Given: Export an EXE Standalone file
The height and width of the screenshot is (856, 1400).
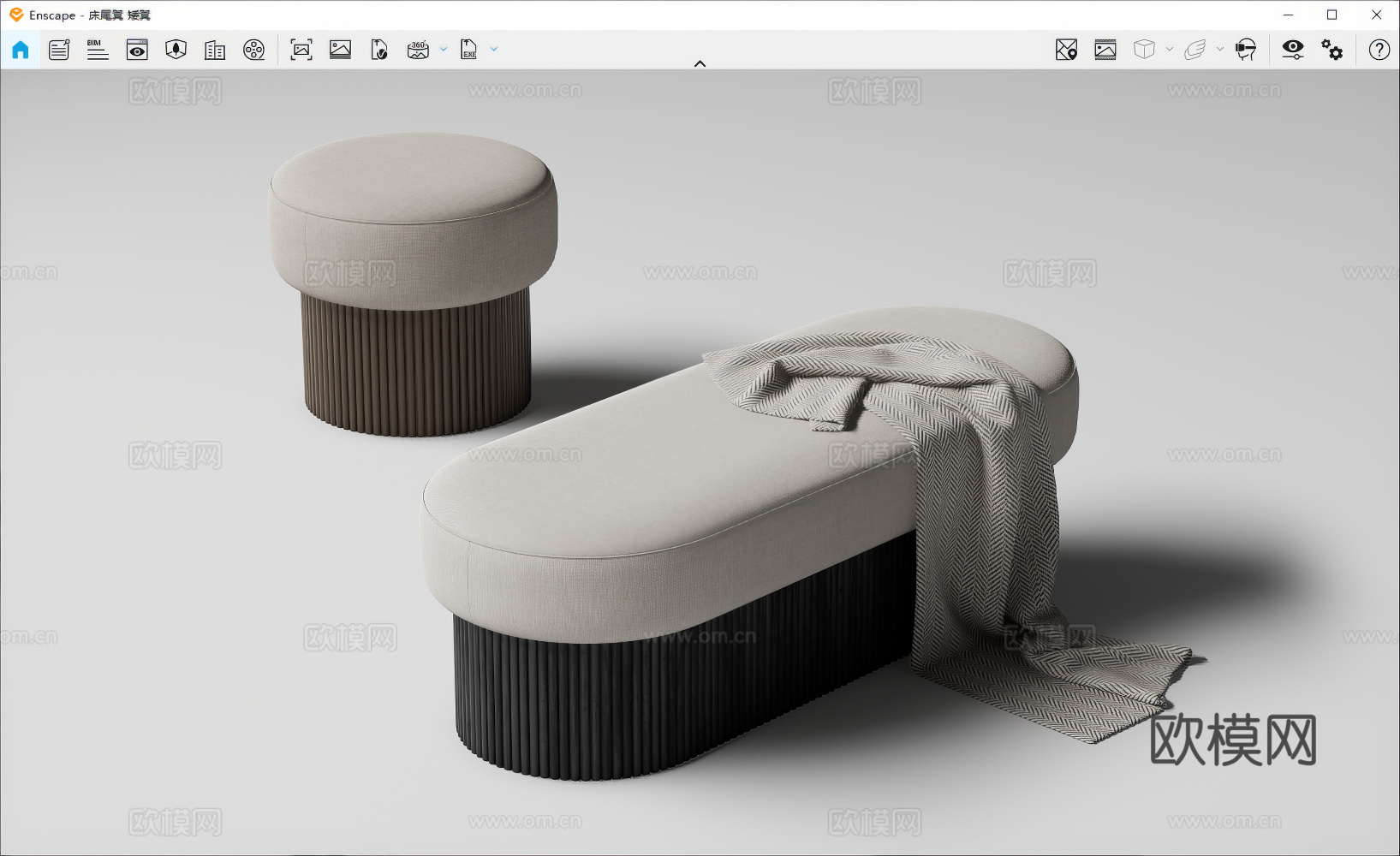Looking at the screenshot, I should click(x=469, y=50).
